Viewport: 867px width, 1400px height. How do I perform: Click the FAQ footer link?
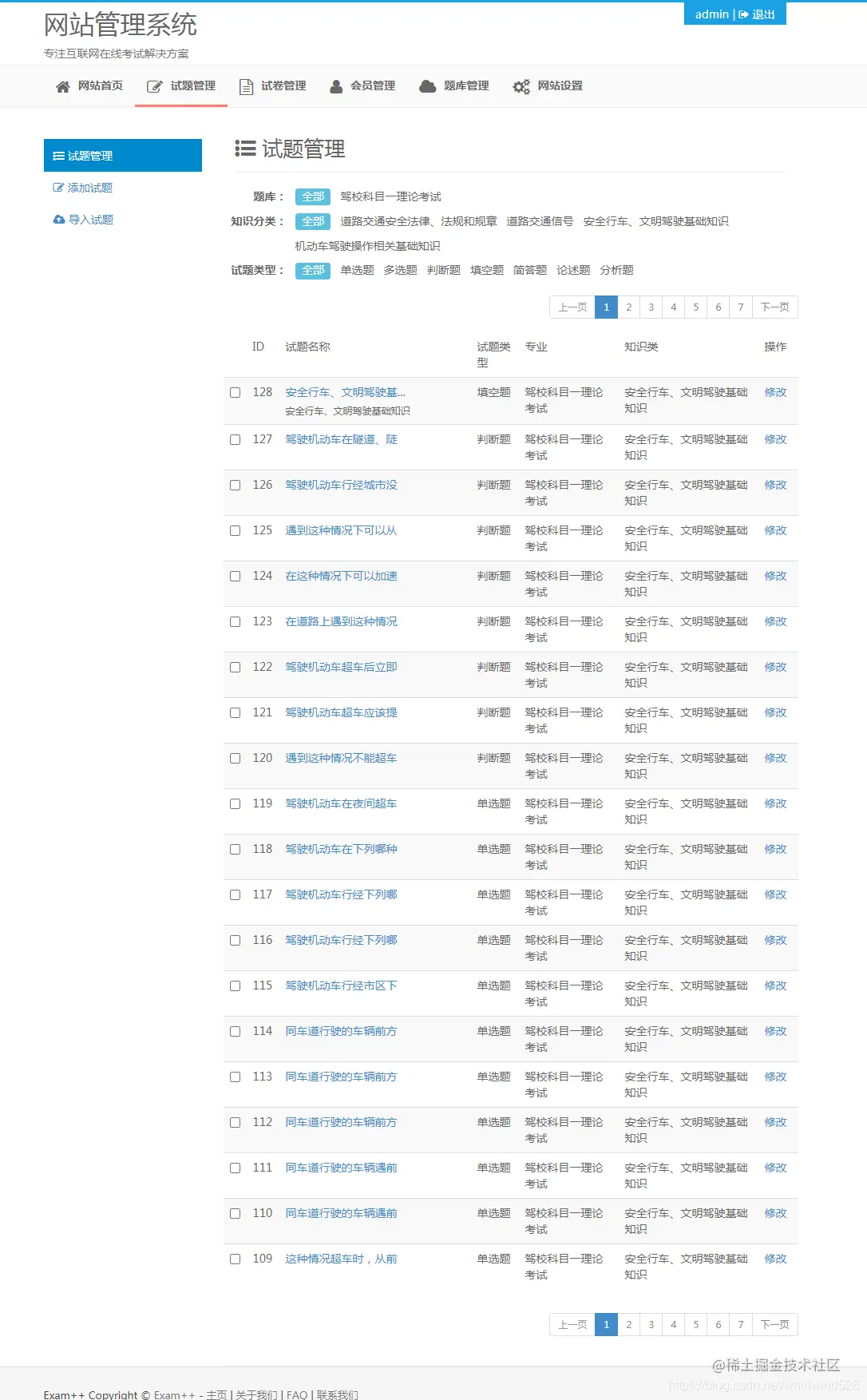pos(297,1394)
